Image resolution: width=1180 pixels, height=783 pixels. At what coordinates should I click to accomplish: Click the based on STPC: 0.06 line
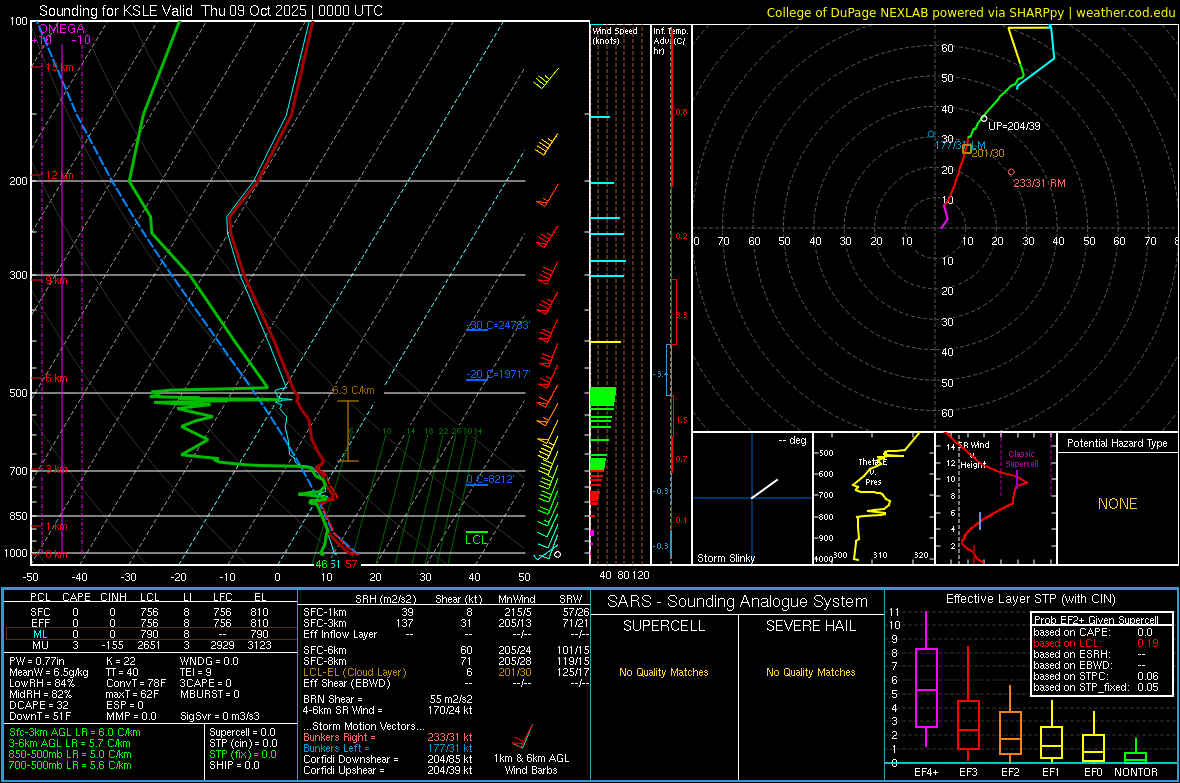[x=1096, y=676]
